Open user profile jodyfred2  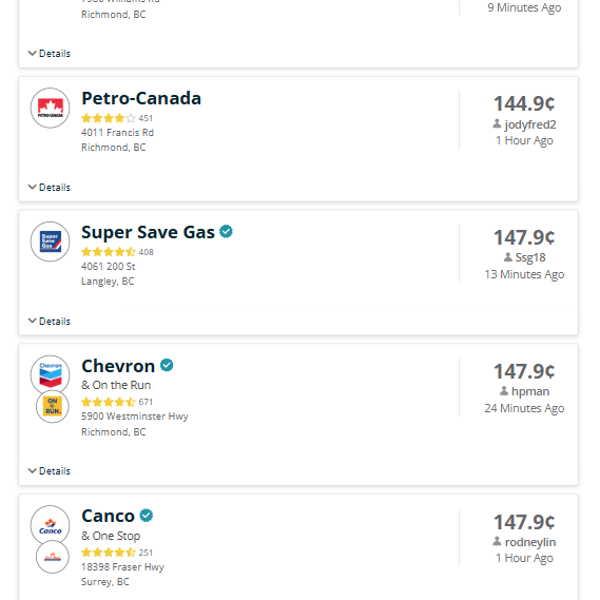coord(530,124)
